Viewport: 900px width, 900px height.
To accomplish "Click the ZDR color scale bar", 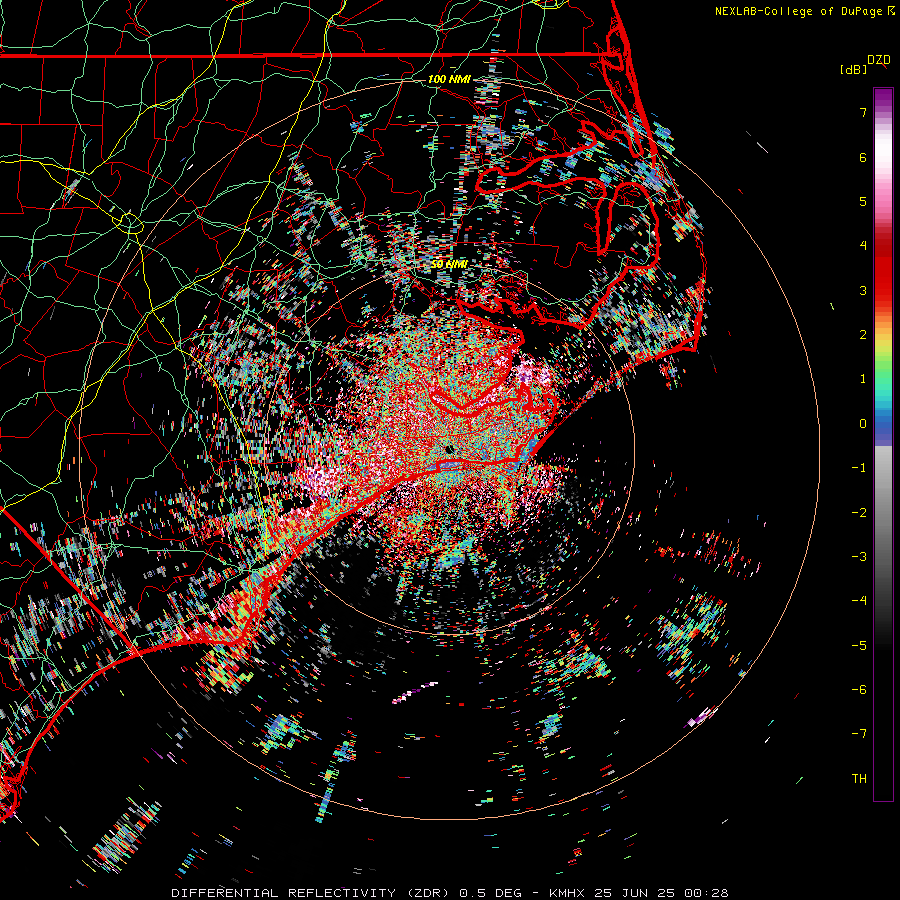I will tap(883, 444).
